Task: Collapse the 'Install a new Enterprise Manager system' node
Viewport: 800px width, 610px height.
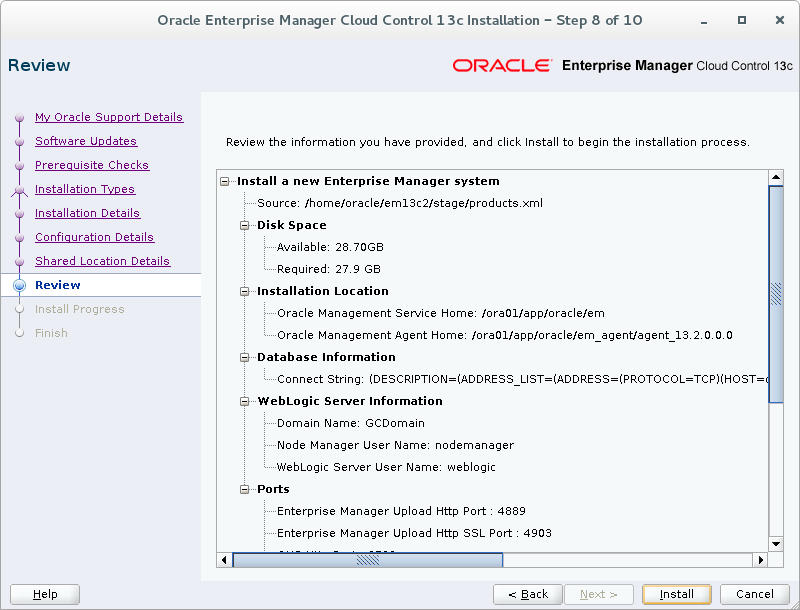Action: click(224, 182)
